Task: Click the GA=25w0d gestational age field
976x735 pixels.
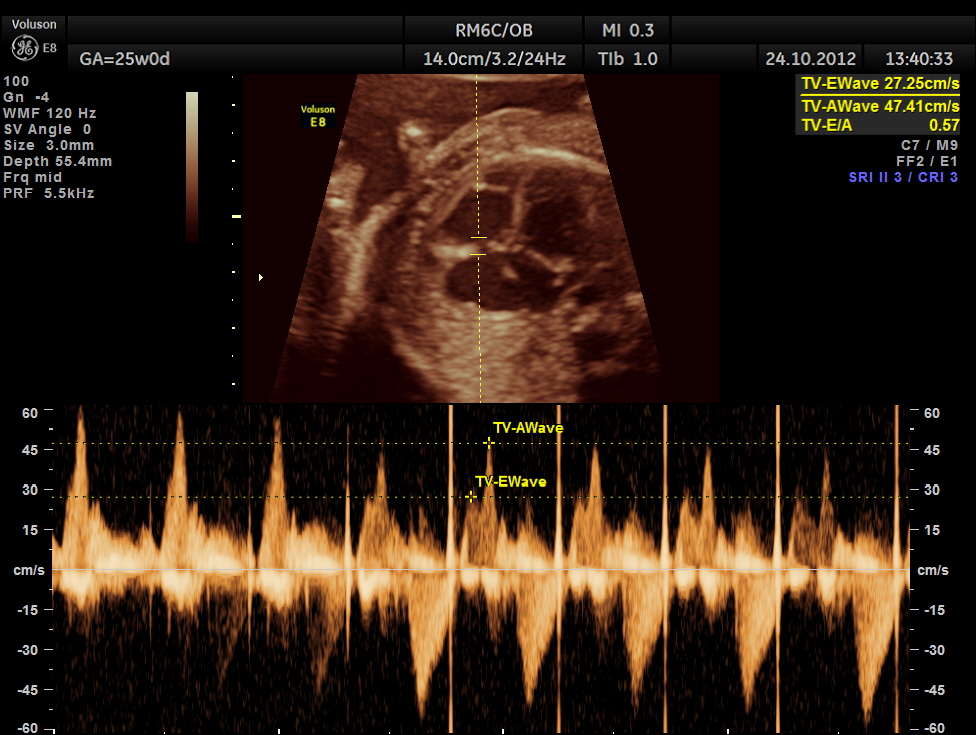Action: pyautogui.click(x=125, y=59)
